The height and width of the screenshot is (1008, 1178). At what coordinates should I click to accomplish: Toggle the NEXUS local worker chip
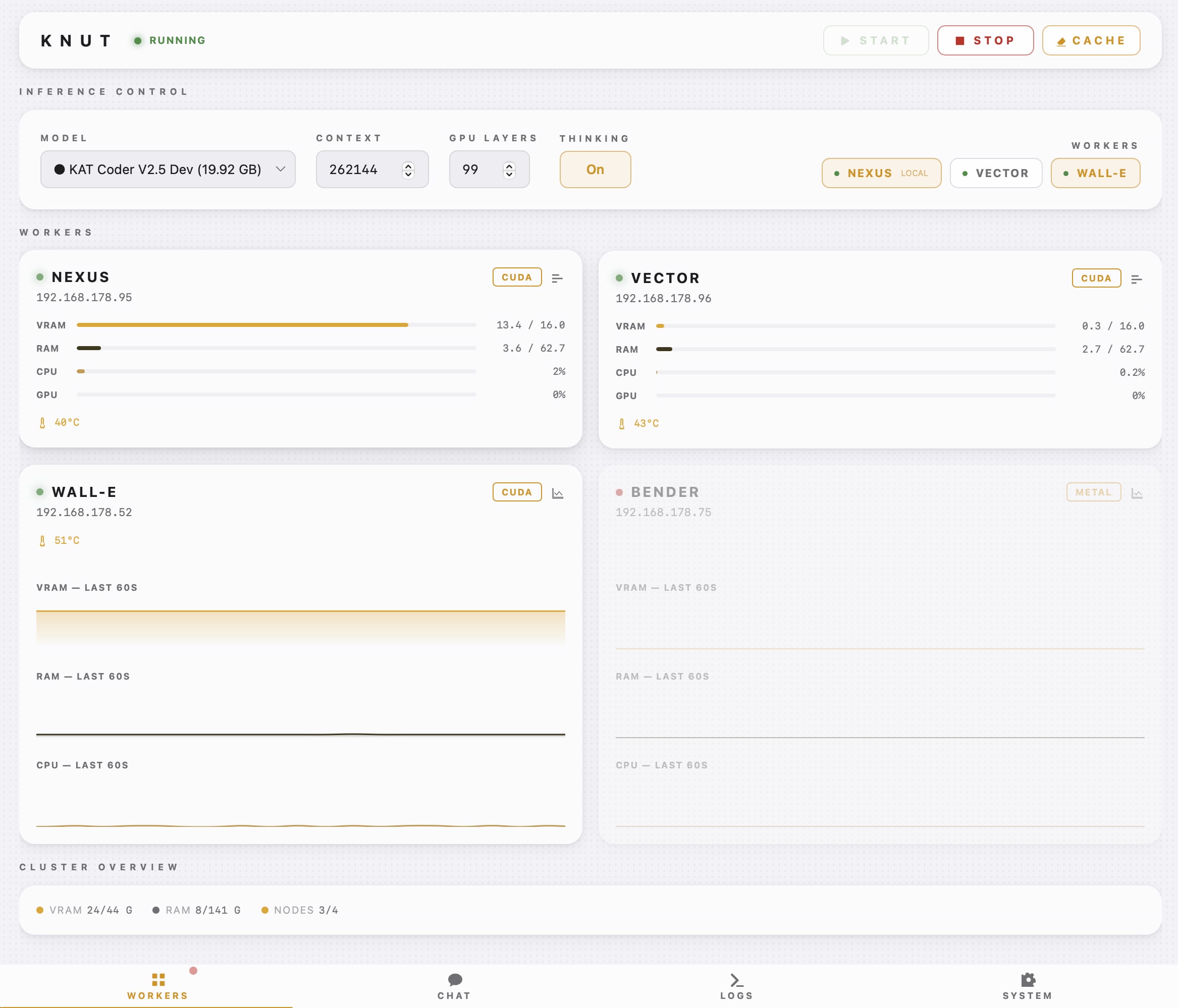[881, 174]
